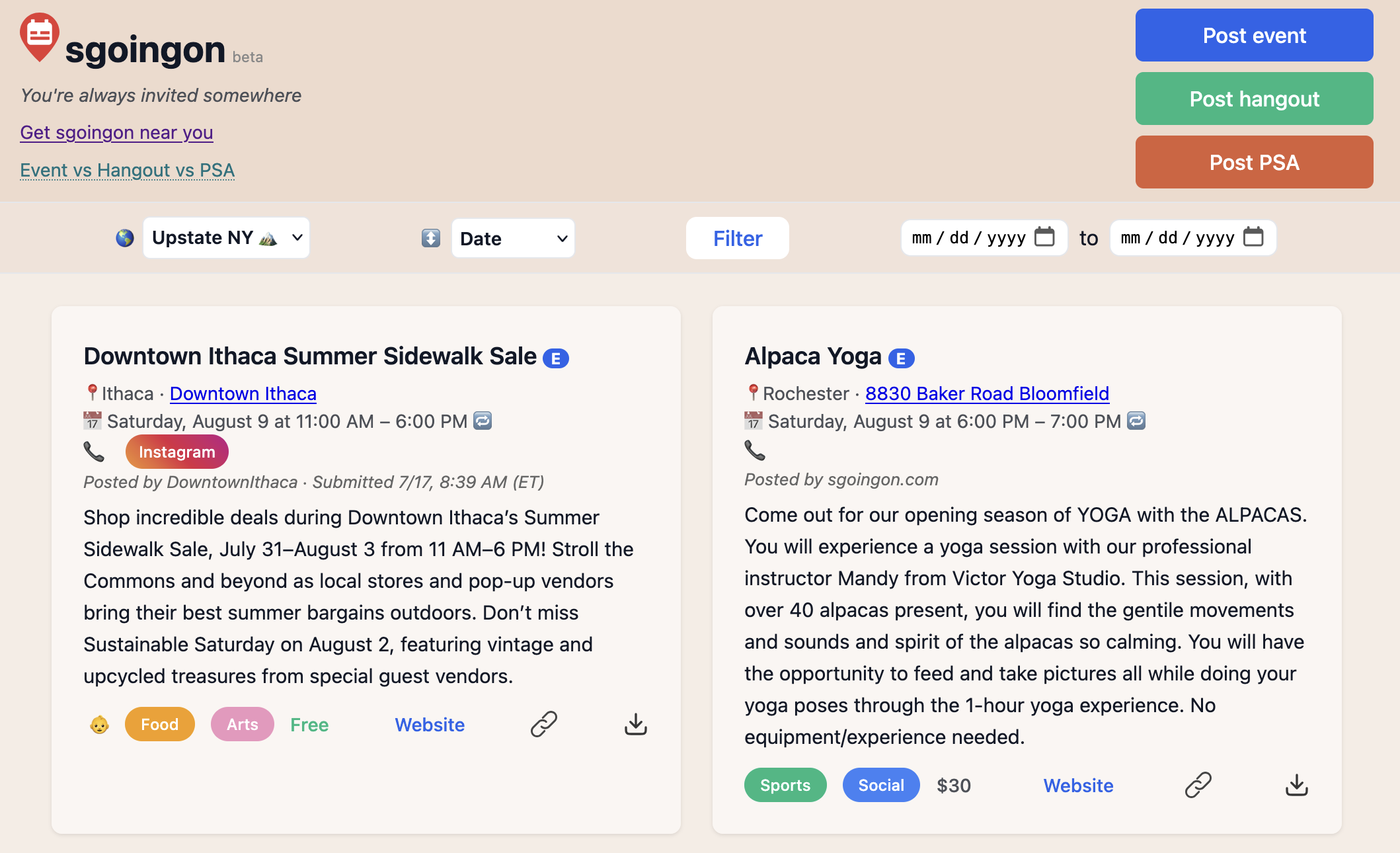The height and width of the screenshot is (853, 1400).
Task: Select the Food tag
Action: click(x=159, y=724)
